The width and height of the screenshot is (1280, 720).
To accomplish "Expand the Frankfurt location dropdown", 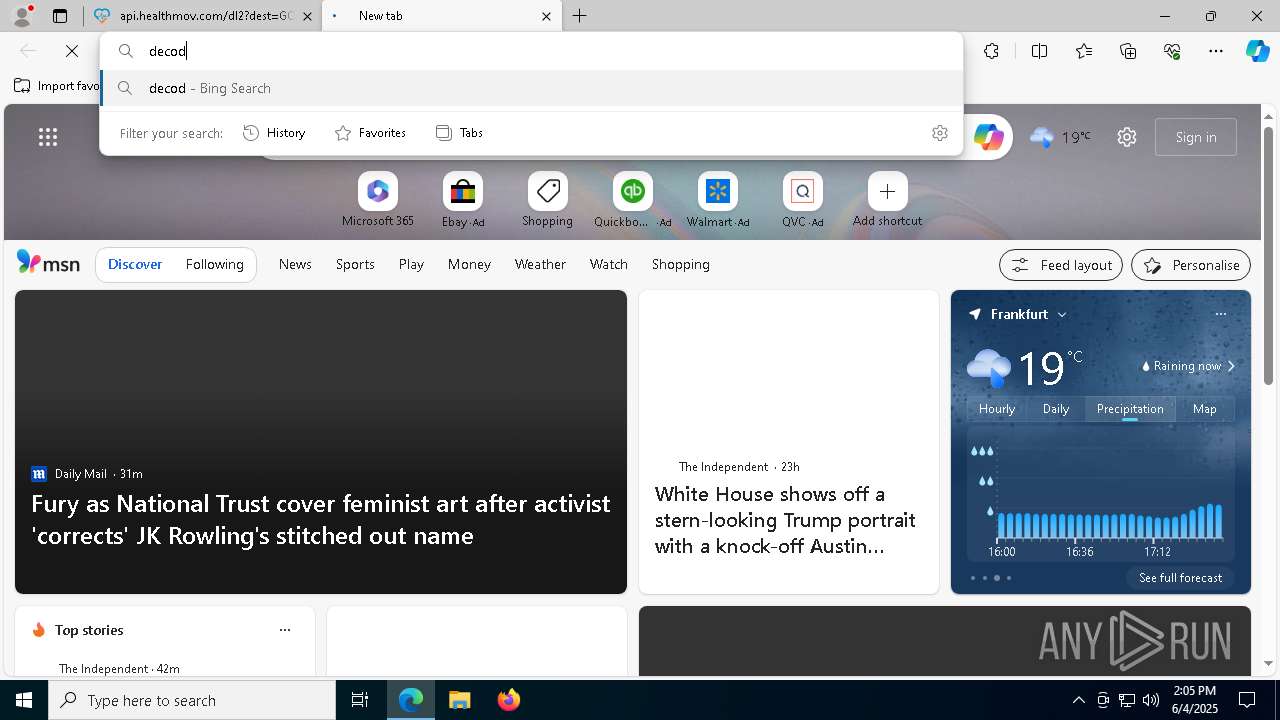I will click(x=1062, y=314).
